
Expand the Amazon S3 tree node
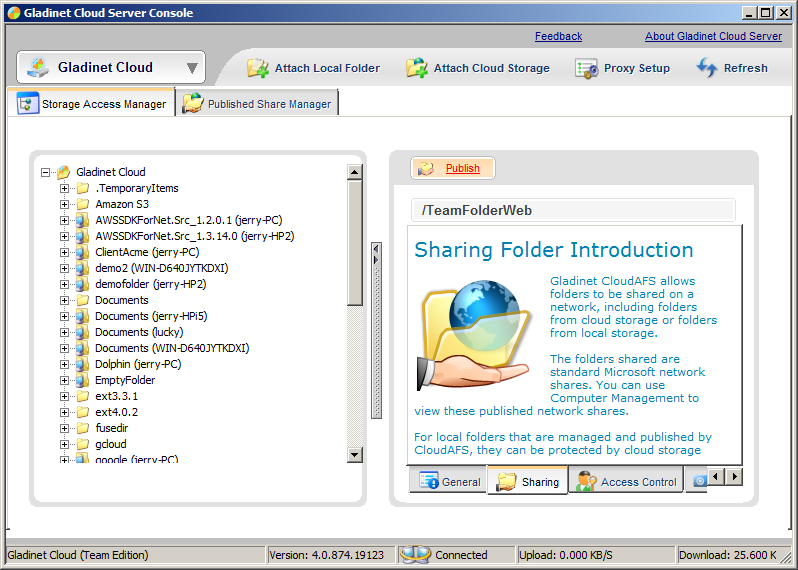click(64, 205)
